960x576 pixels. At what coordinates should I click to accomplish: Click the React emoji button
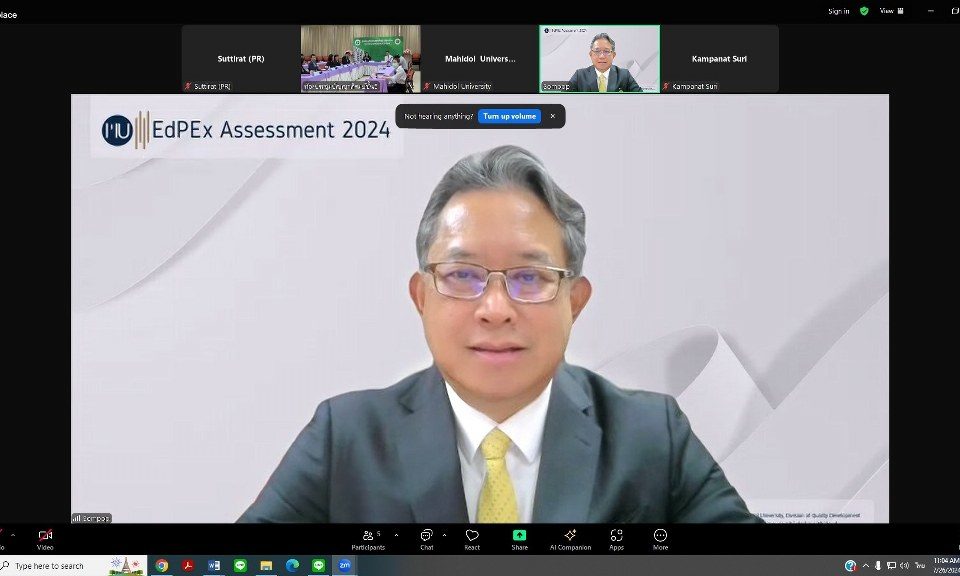tap(472, 538)
